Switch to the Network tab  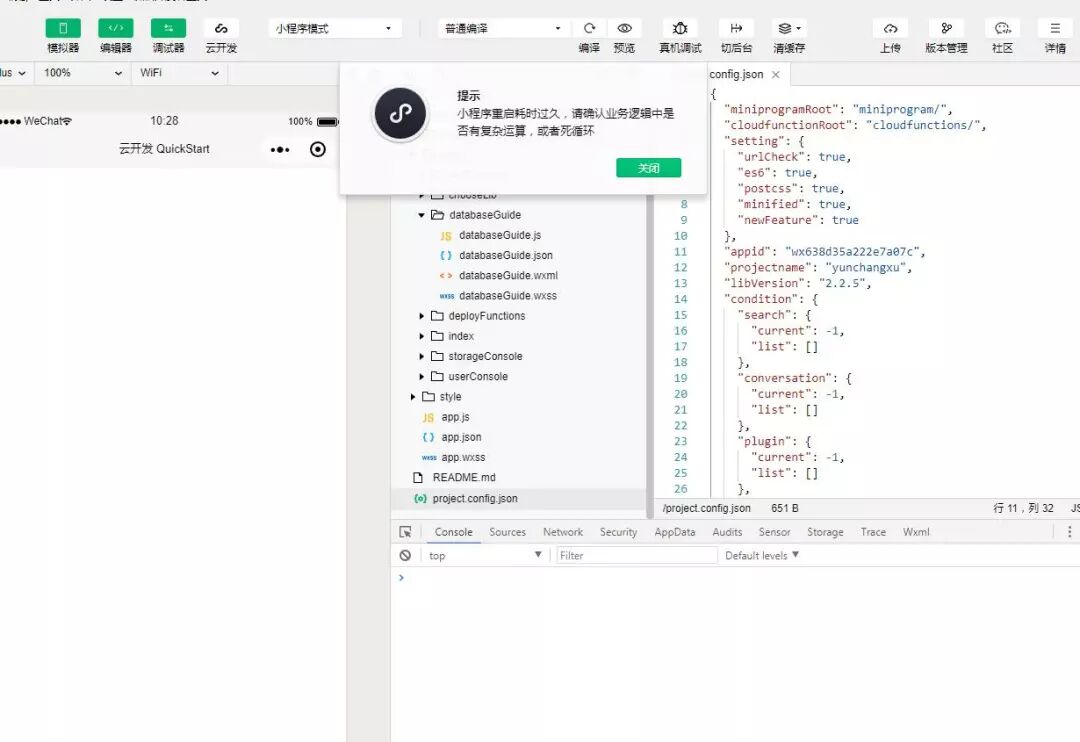tap(563, 532)
